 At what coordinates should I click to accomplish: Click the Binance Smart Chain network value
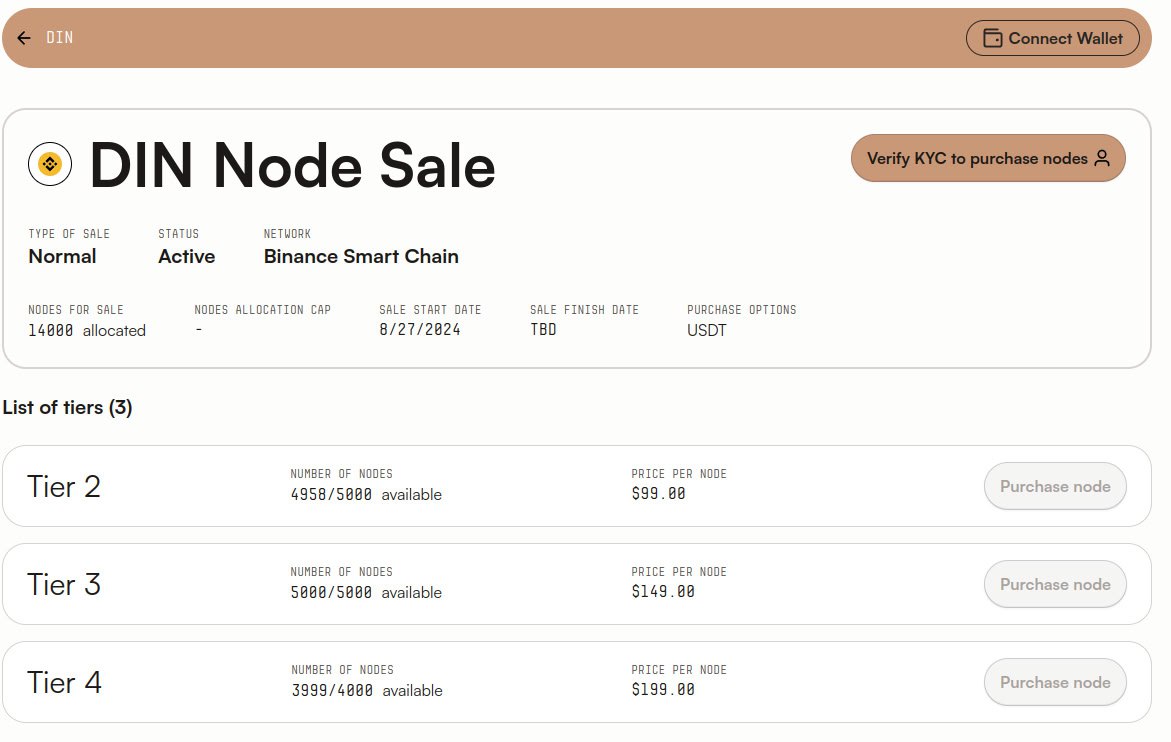point(361,257)
